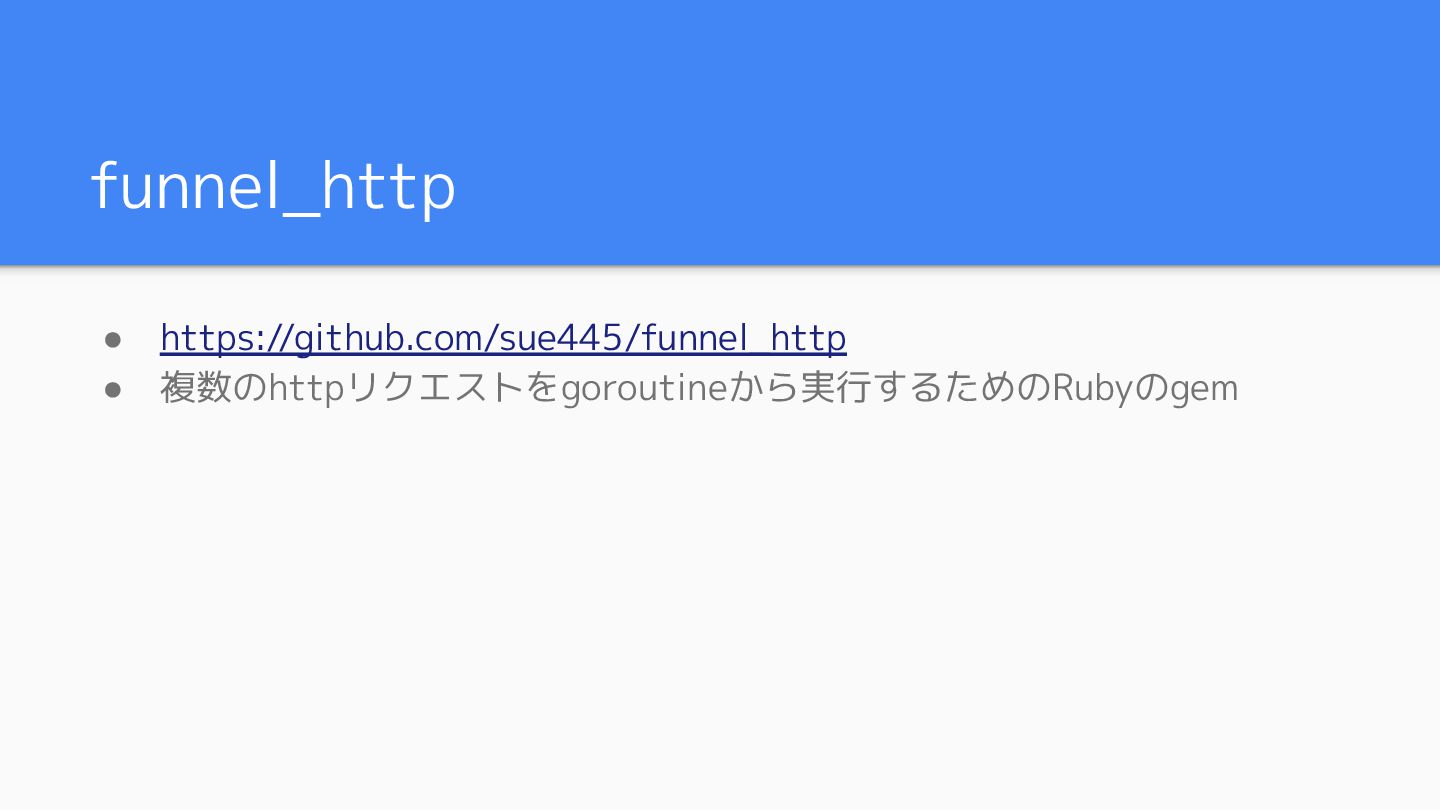Open the github.com/sue445/funnel_http link
Screen dimensions: 1440x810
click(503, 338)
